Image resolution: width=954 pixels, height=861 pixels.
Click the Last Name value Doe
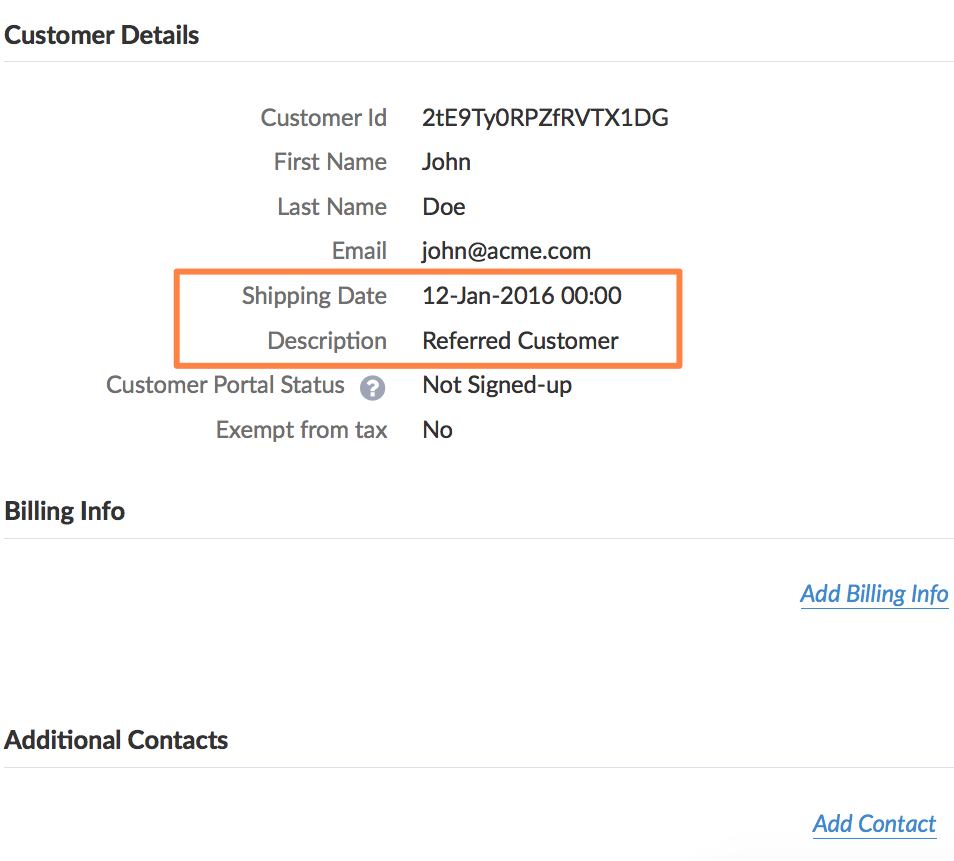[x=444, y=207]
